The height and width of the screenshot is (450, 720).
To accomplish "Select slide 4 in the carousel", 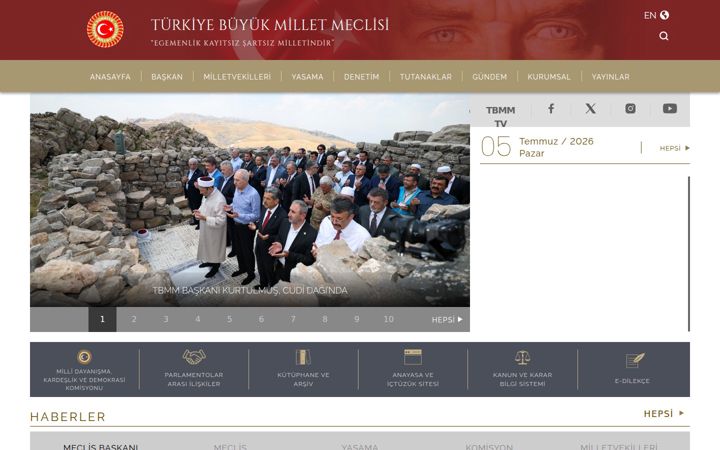I will [x=197, y=319].
